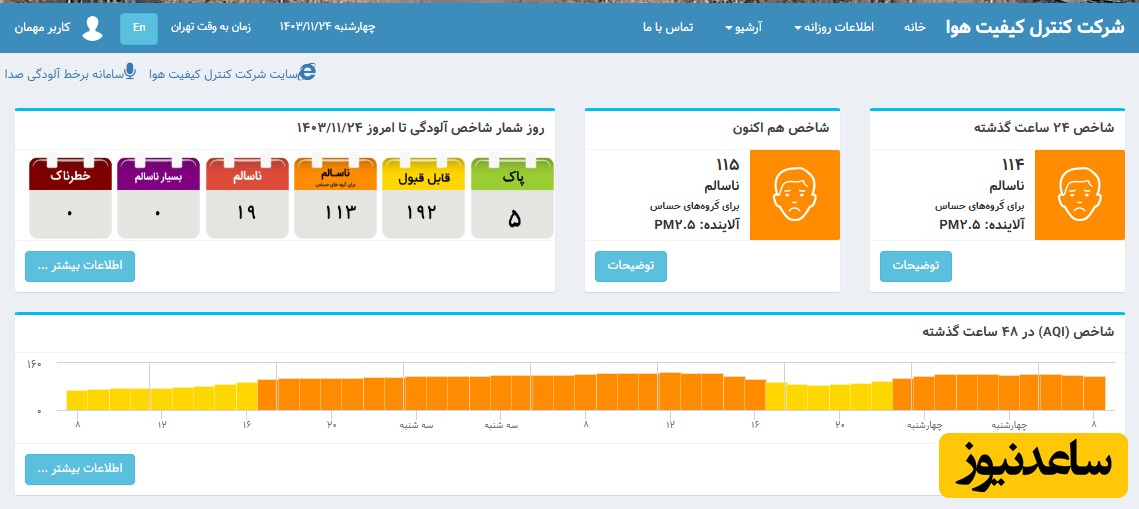Screen dimensions: 1139x509
Task: Click توضیحات button under 24-hour index
Action: [915, 266]
